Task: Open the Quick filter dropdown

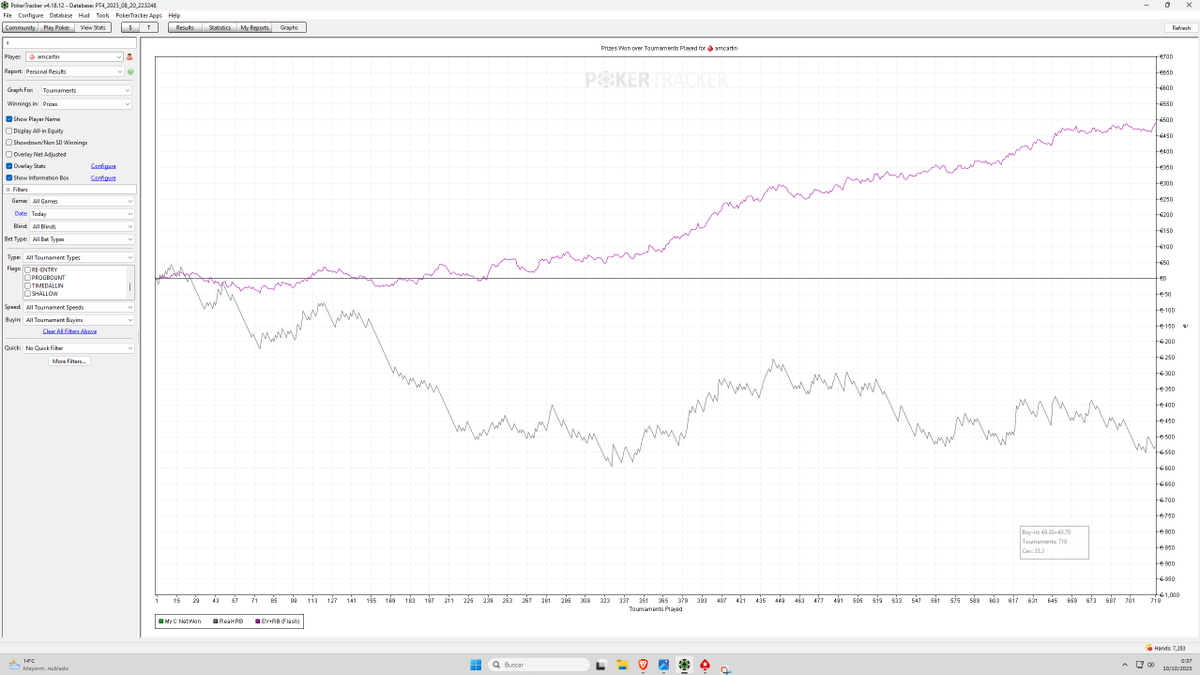Action: [x=79, y=348]
